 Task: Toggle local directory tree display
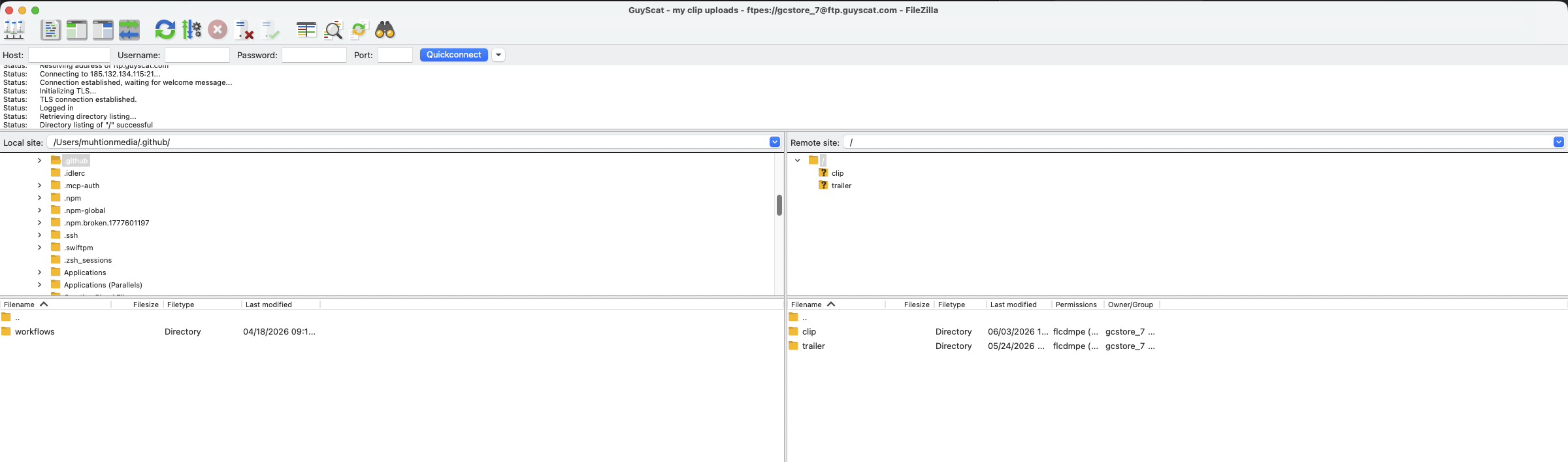(76, 29)
